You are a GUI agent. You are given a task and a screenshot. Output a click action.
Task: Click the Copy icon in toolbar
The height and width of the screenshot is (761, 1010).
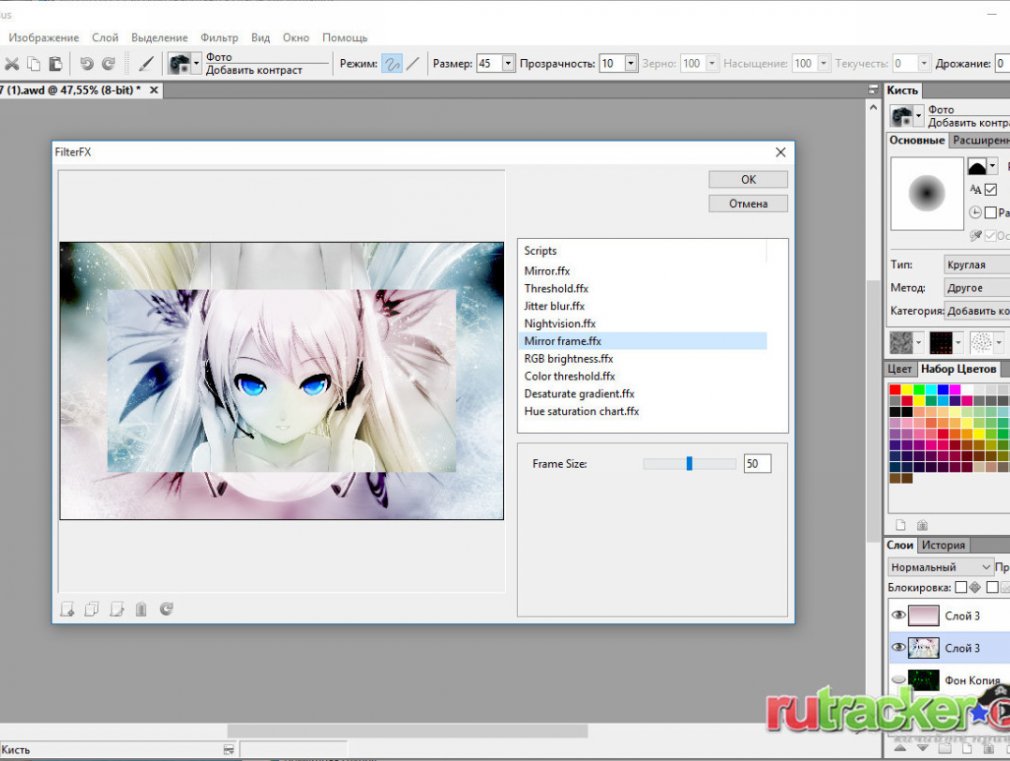(33, 63)
